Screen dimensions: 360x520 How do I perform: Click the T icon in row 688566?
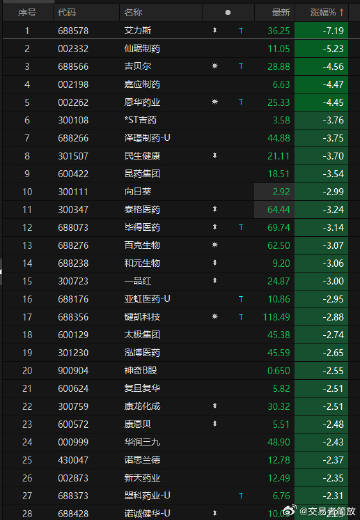(x=241, y=67)
